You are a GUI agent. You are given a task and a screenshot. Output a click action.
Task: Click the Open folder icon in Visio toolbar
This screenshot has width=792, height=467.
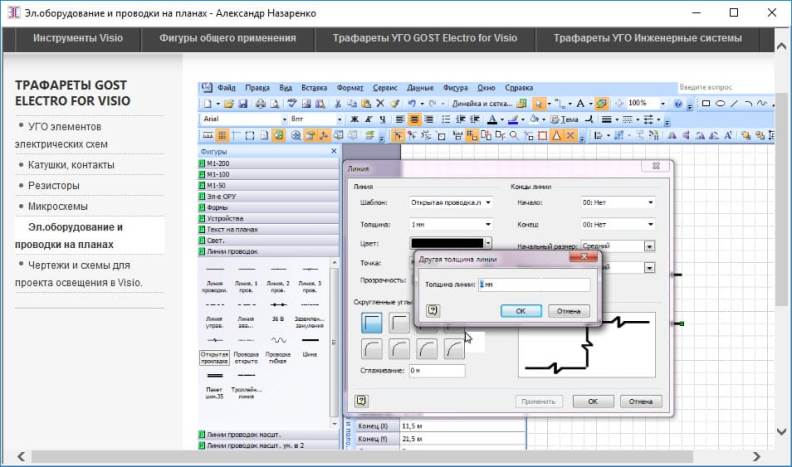229,104
